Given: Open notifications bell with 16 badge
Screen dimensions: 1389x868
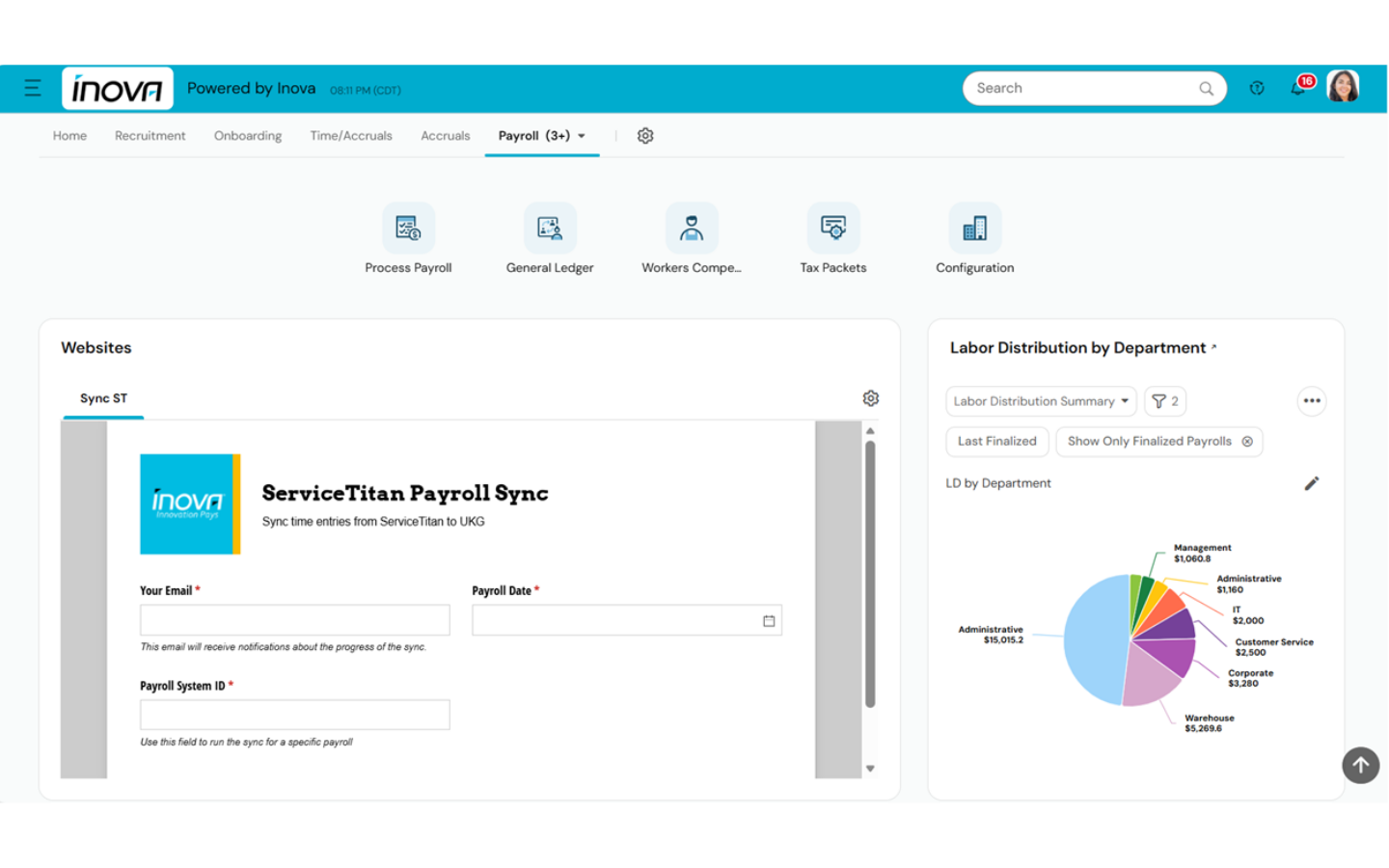Looking at the screenshot, I should tap(1299, 88).
